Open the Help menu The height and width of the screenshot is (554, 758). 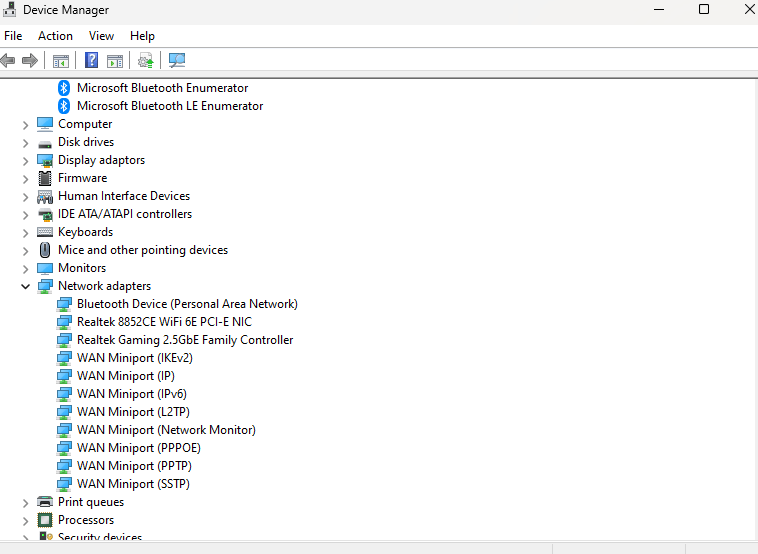(142, 36)
